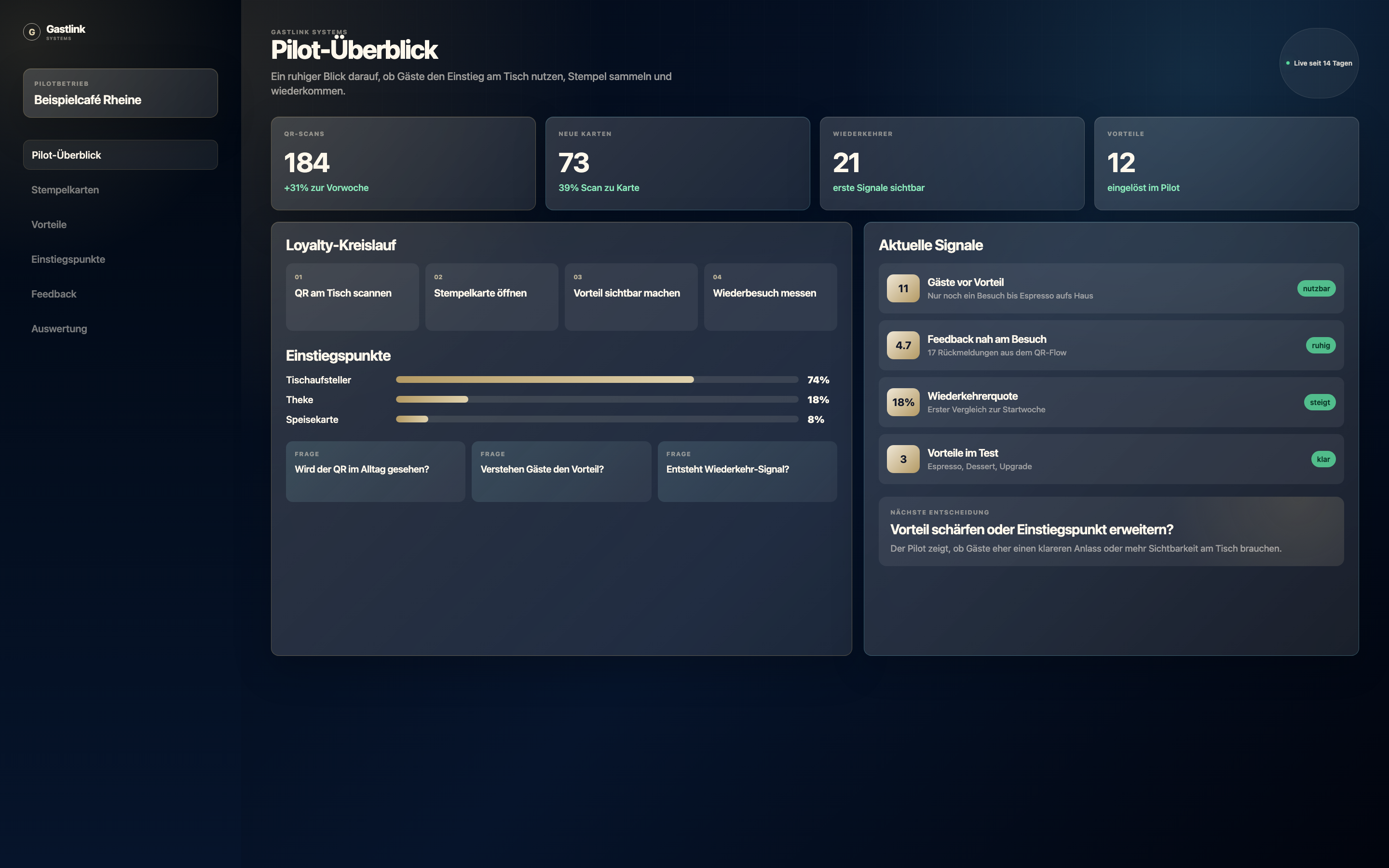
Task: Open the question Verstehen Gäste den Vorteil?
Action: click(561, 471)
